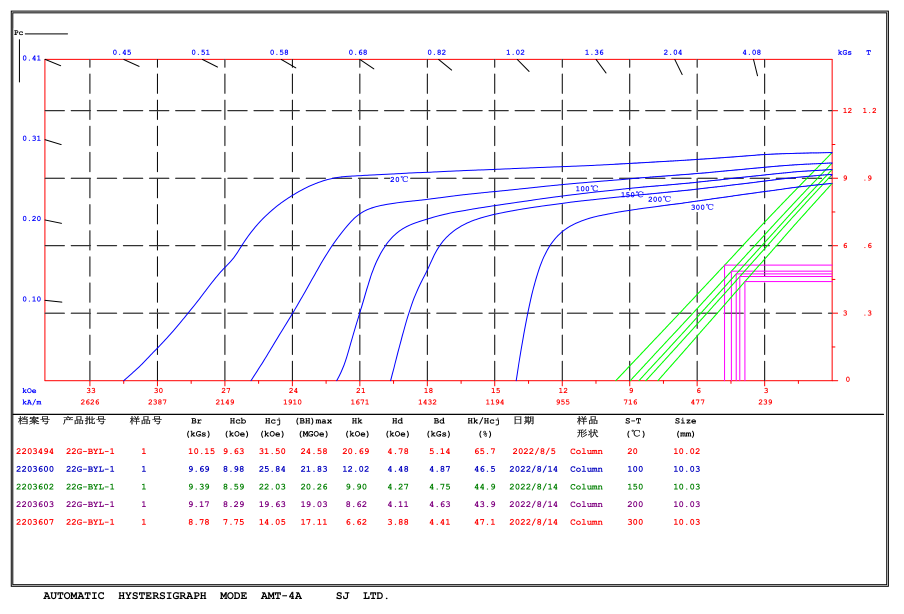Click Bd value 4.41

click(439, 522)
